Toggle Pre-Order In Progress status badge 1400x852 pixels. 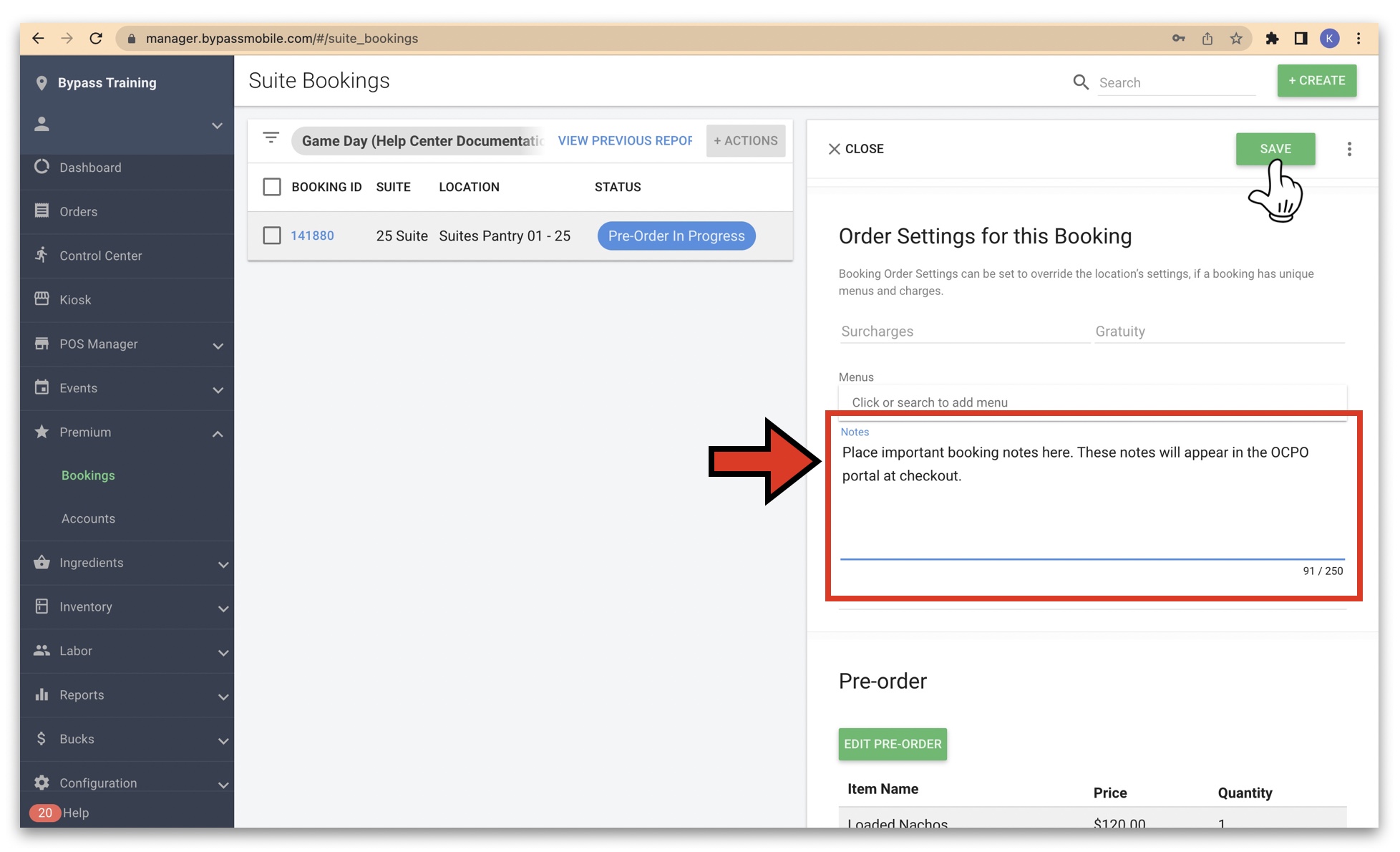pyautogui.click(x=676, y=235)
